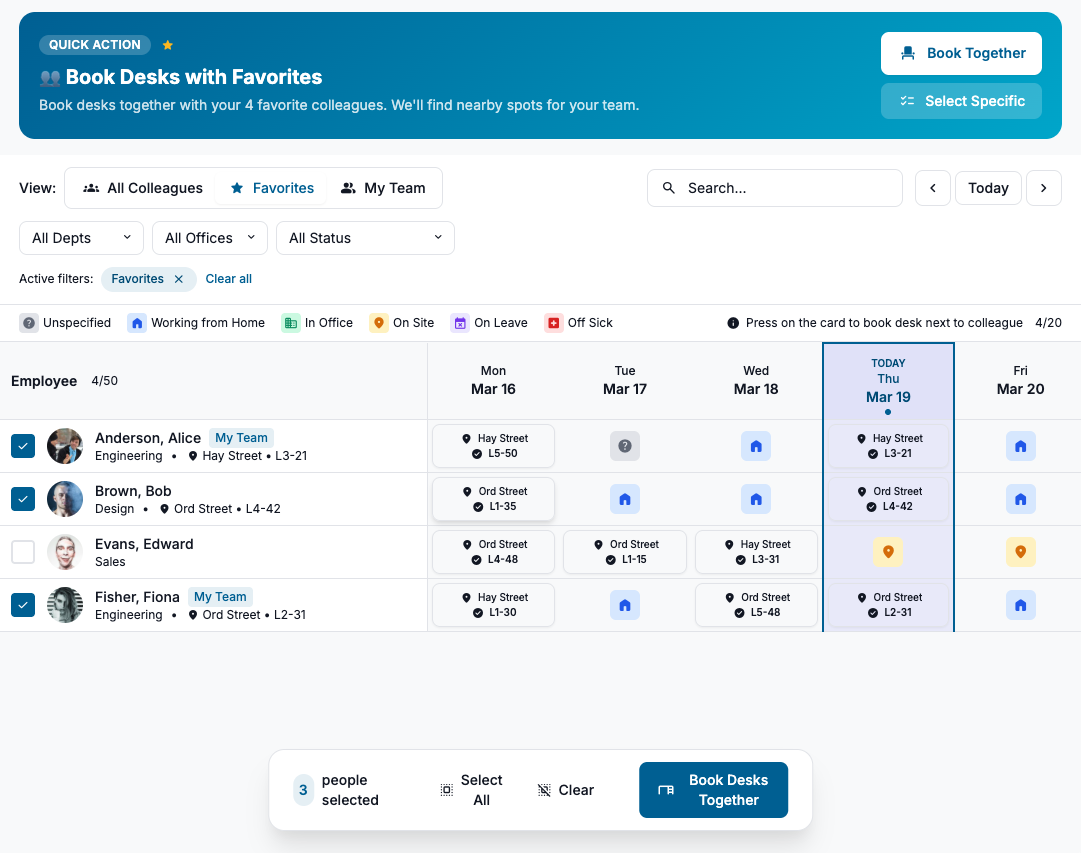This screenshot has height=853, width=1081.
Task: Select the On Site legend icon
Action: (379, 323)
